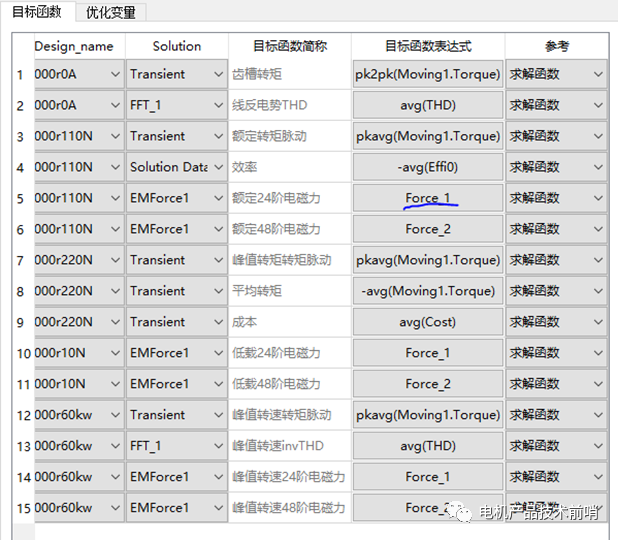Click pk2pk(Moving1.Torque) expression button
618x540 pixels.
click(x=428, y=74)
